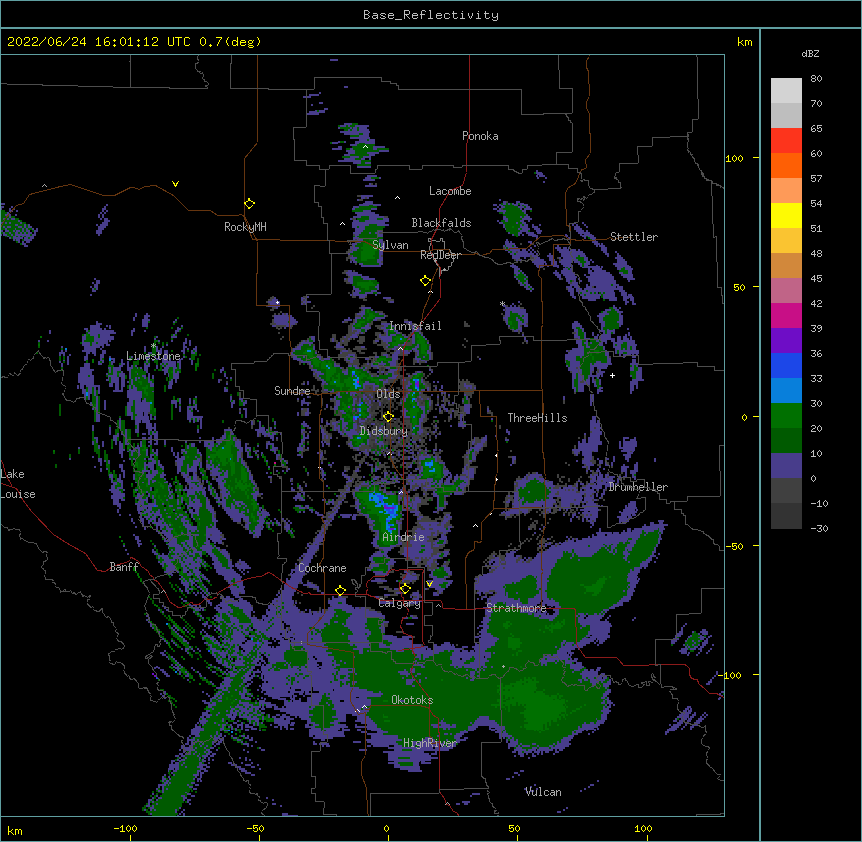The image size is (862, 842).
Task: Click the Lacombe city label
Action: [450, 191]
